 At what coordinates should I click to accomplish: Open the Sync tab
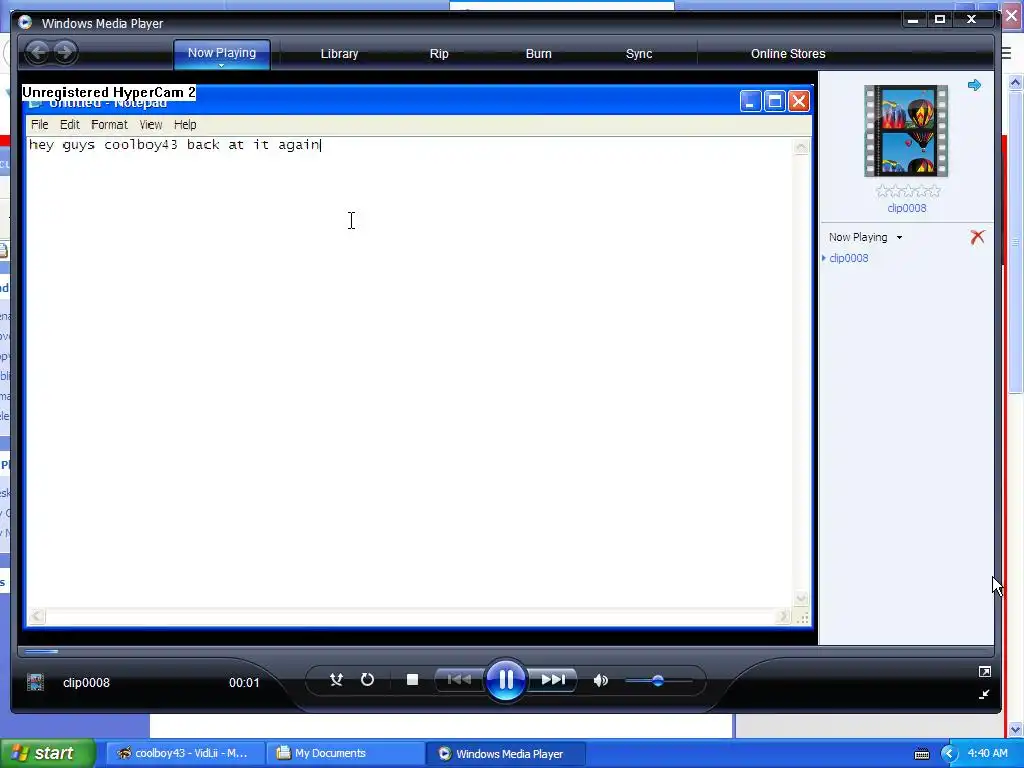pos(639,54)
